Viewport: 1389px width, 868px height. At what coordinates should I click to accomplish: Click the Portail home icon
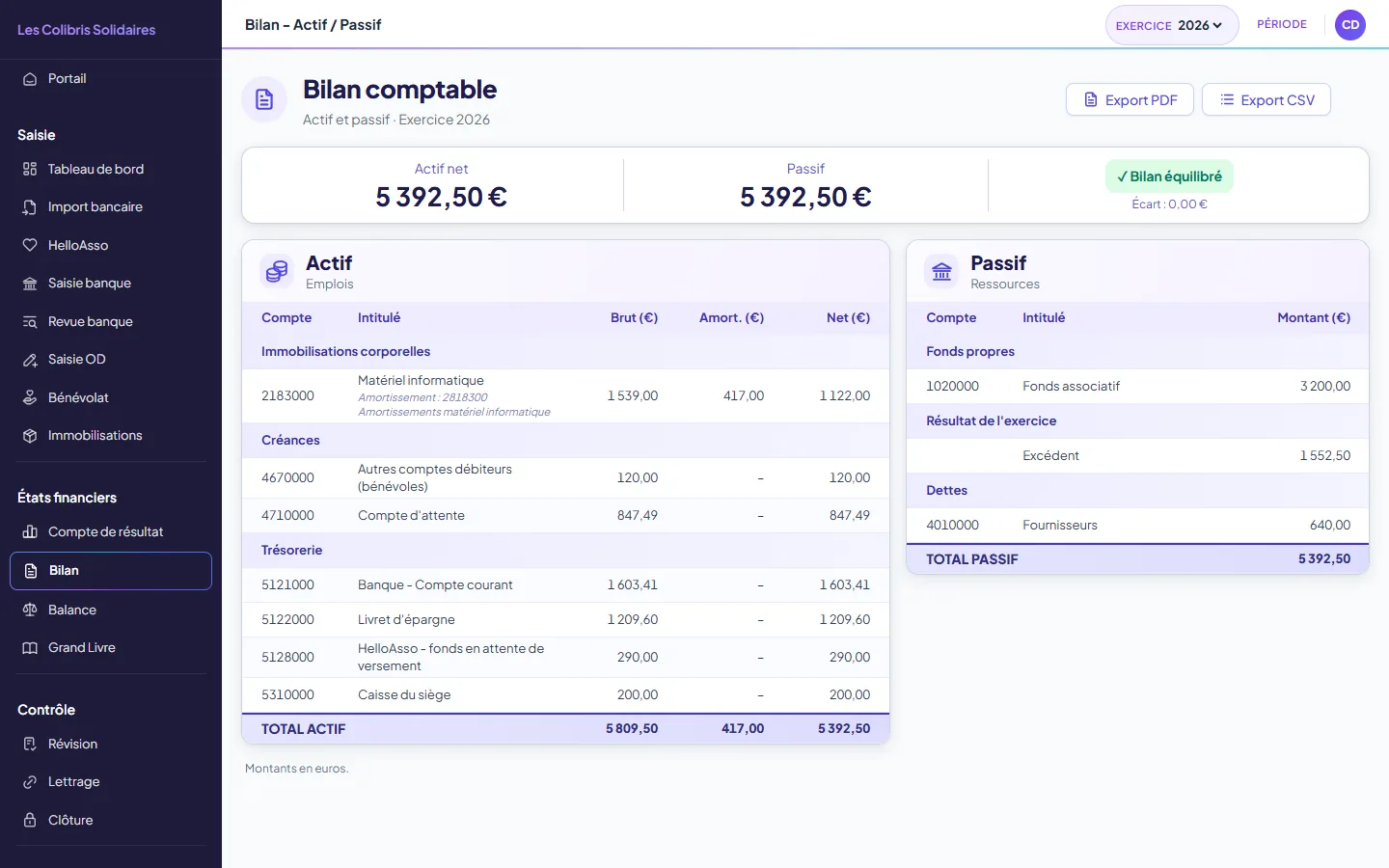[30, 79]
